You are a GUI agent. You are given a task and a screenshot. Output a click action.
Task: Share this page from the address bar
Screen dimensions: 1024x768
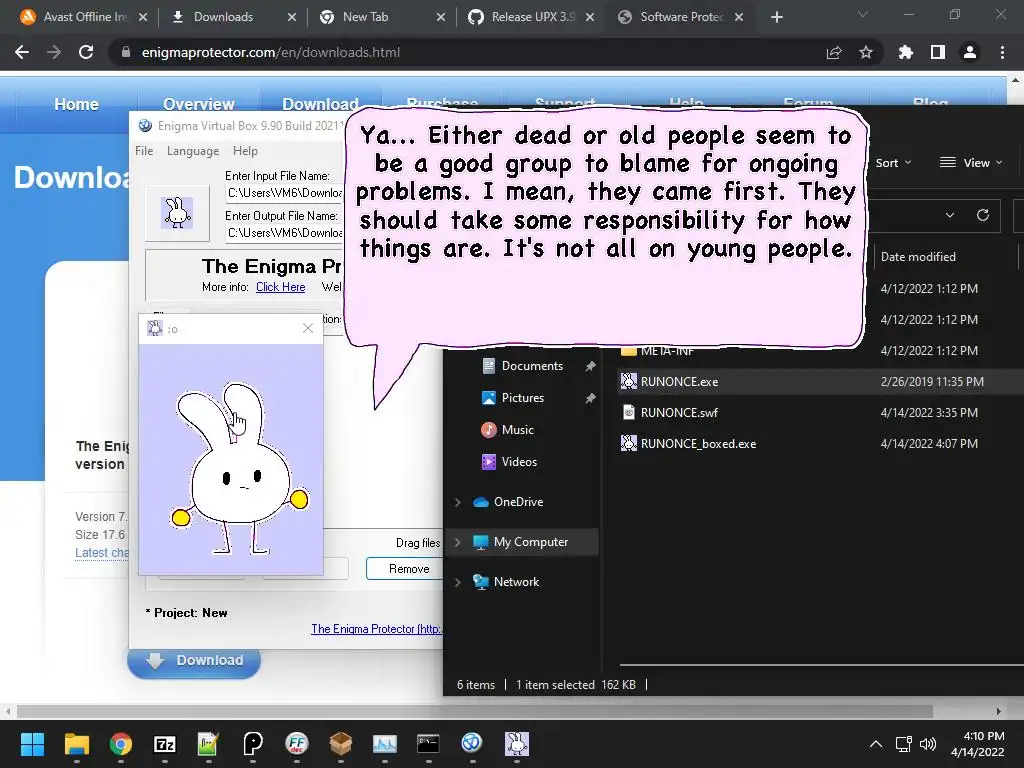click(834, 52)
